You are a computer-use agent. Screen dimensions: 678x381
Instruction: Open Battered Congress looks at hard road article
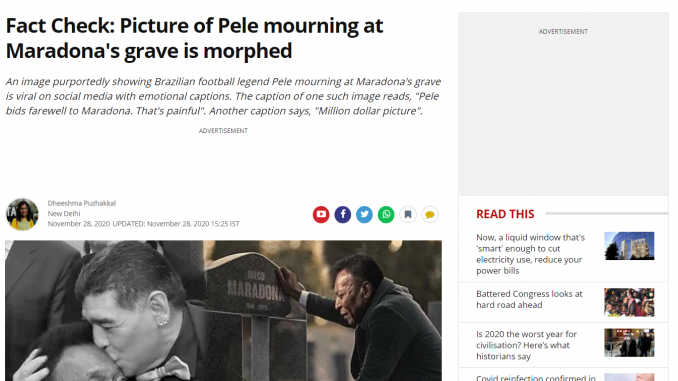(529, 299)
